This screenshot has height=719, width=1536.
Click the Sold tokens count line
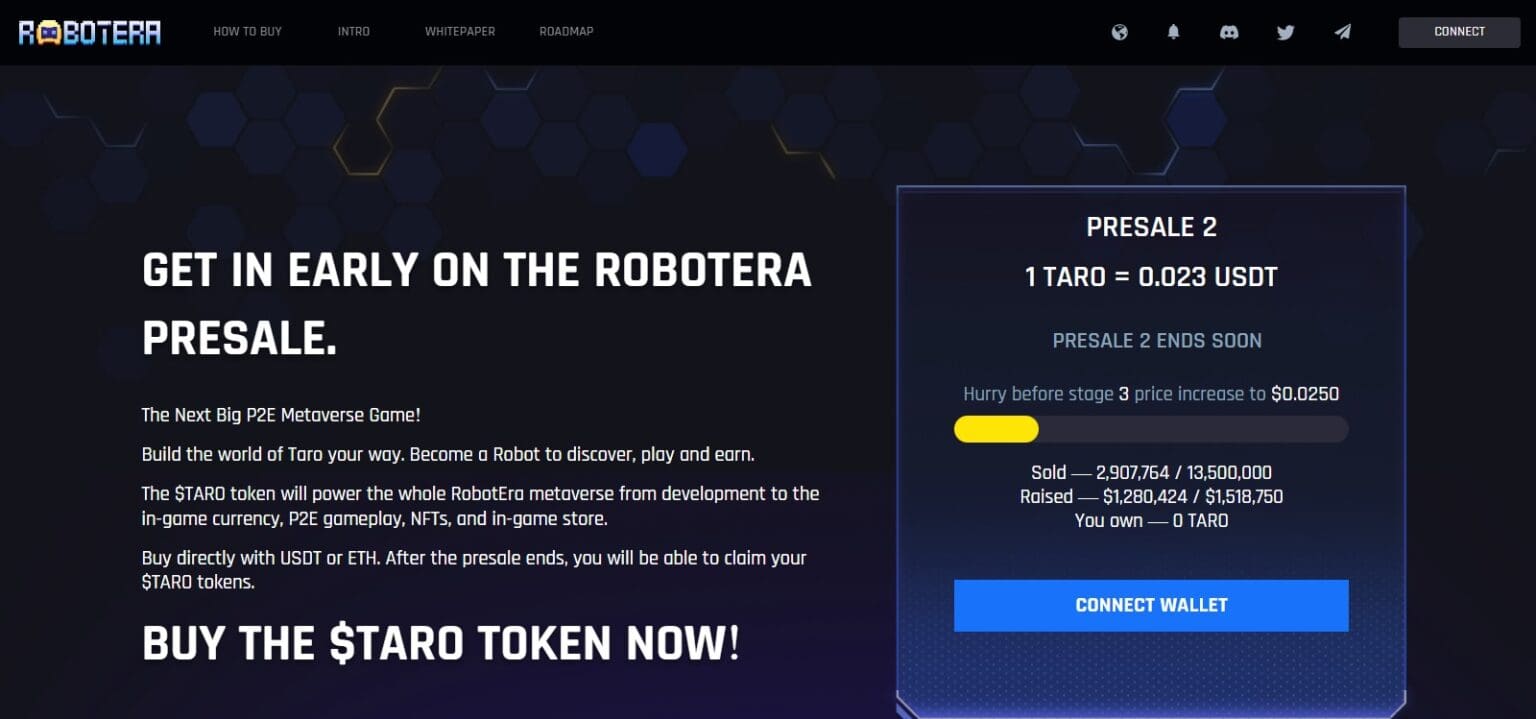[x=1151, y=472]
